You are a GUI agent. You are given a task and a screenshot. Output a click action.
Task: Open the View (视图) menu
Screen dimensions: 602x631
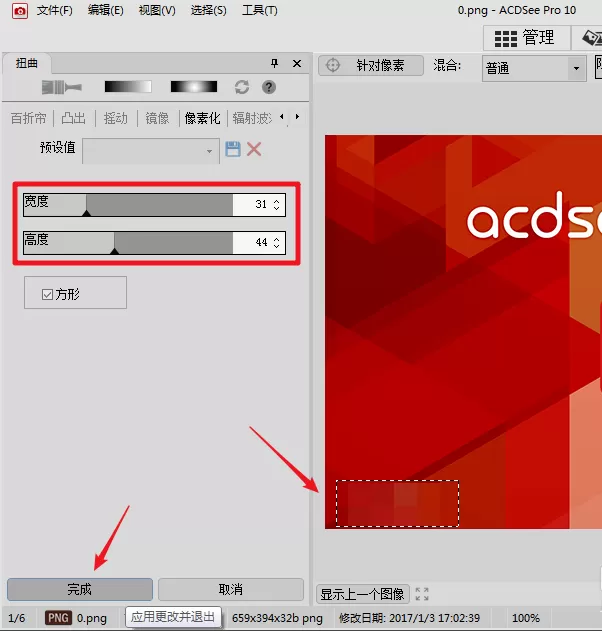[x=157, y=10]
